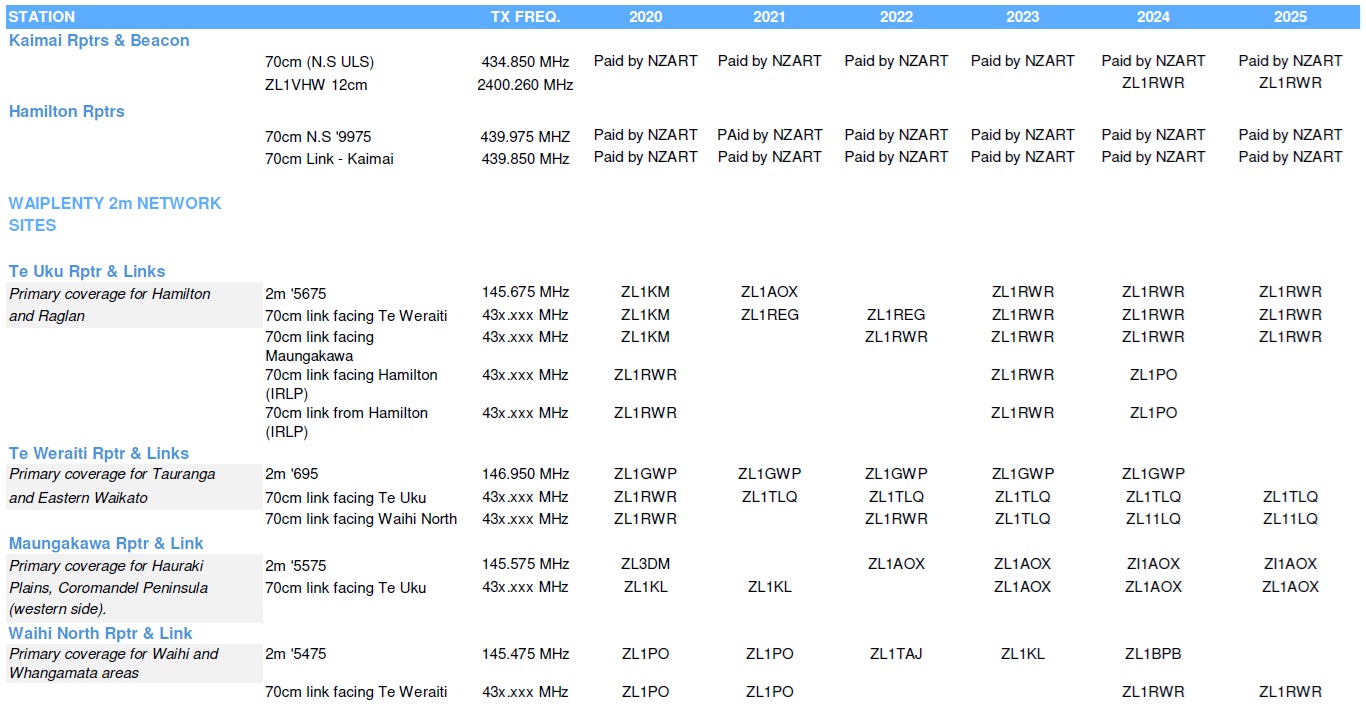
Task: Click the 2023 column header
Action: coord(1022,17)
